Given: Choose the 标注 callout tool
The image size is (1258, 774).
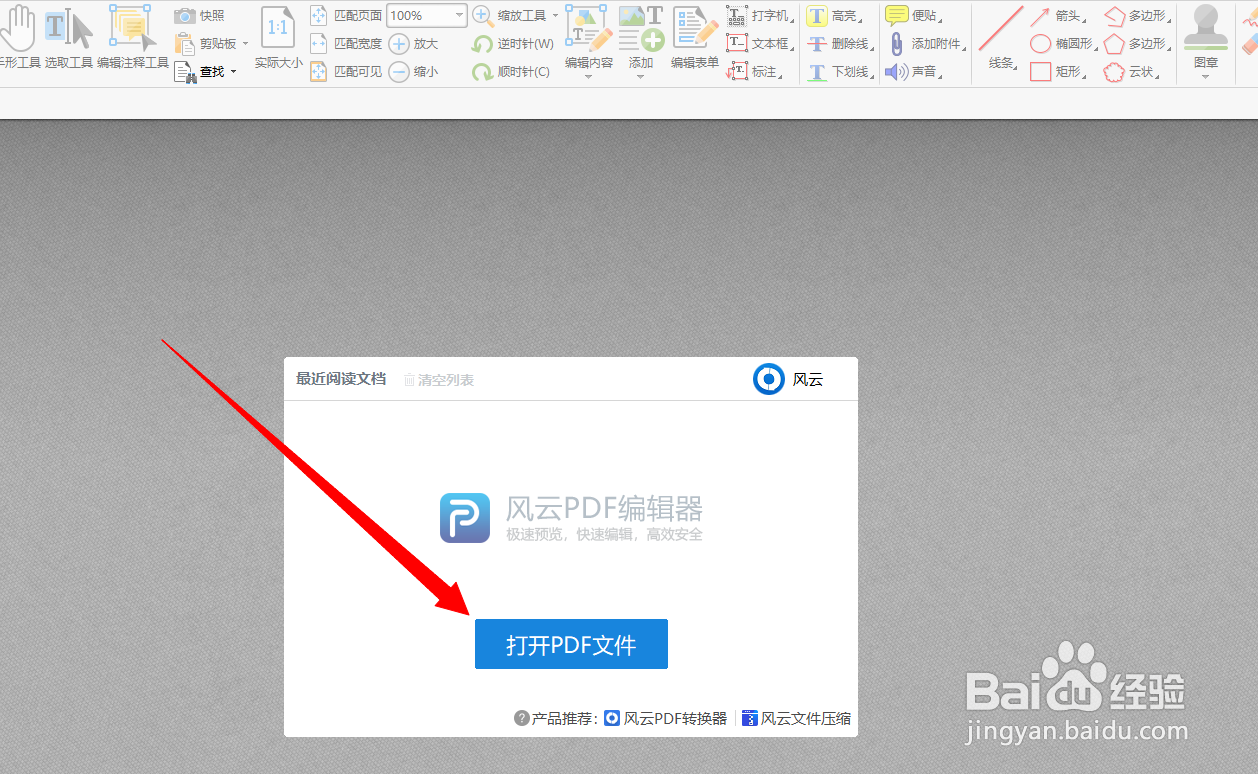Looking at the screenshot, I should 755,71.
